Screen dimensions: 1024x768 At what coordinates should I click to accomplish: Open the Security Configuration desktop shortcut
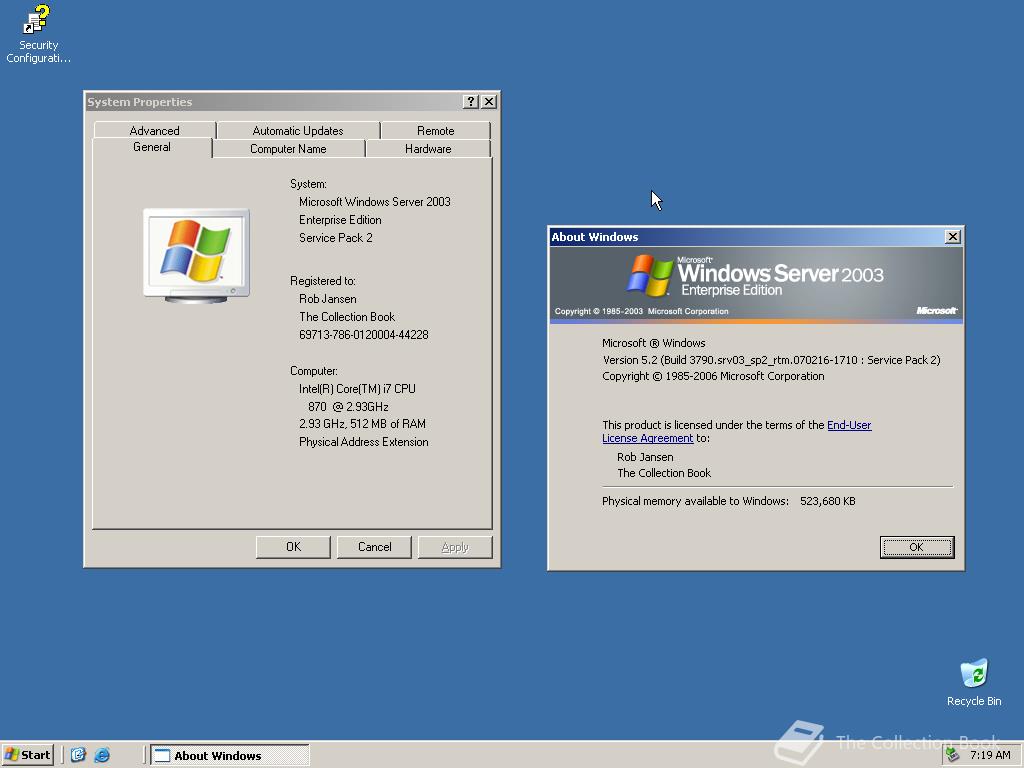coord(38,34)
